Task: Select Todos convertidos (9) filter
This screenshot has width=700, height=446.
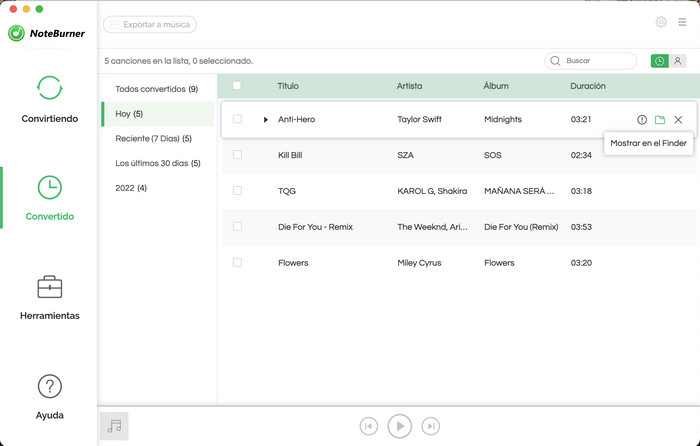Action: [157, 89]
